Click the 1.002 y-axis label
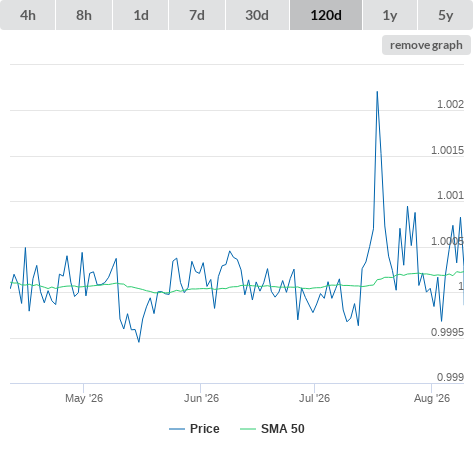 (x=450, y=104)
